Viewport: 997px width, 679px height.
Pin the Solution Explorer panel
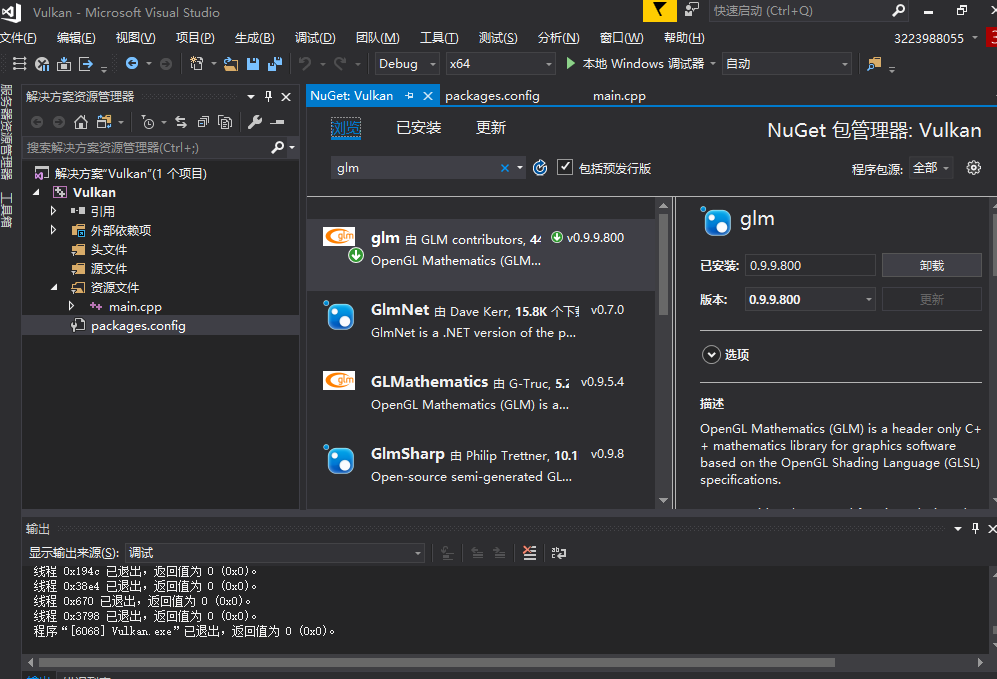268,96
